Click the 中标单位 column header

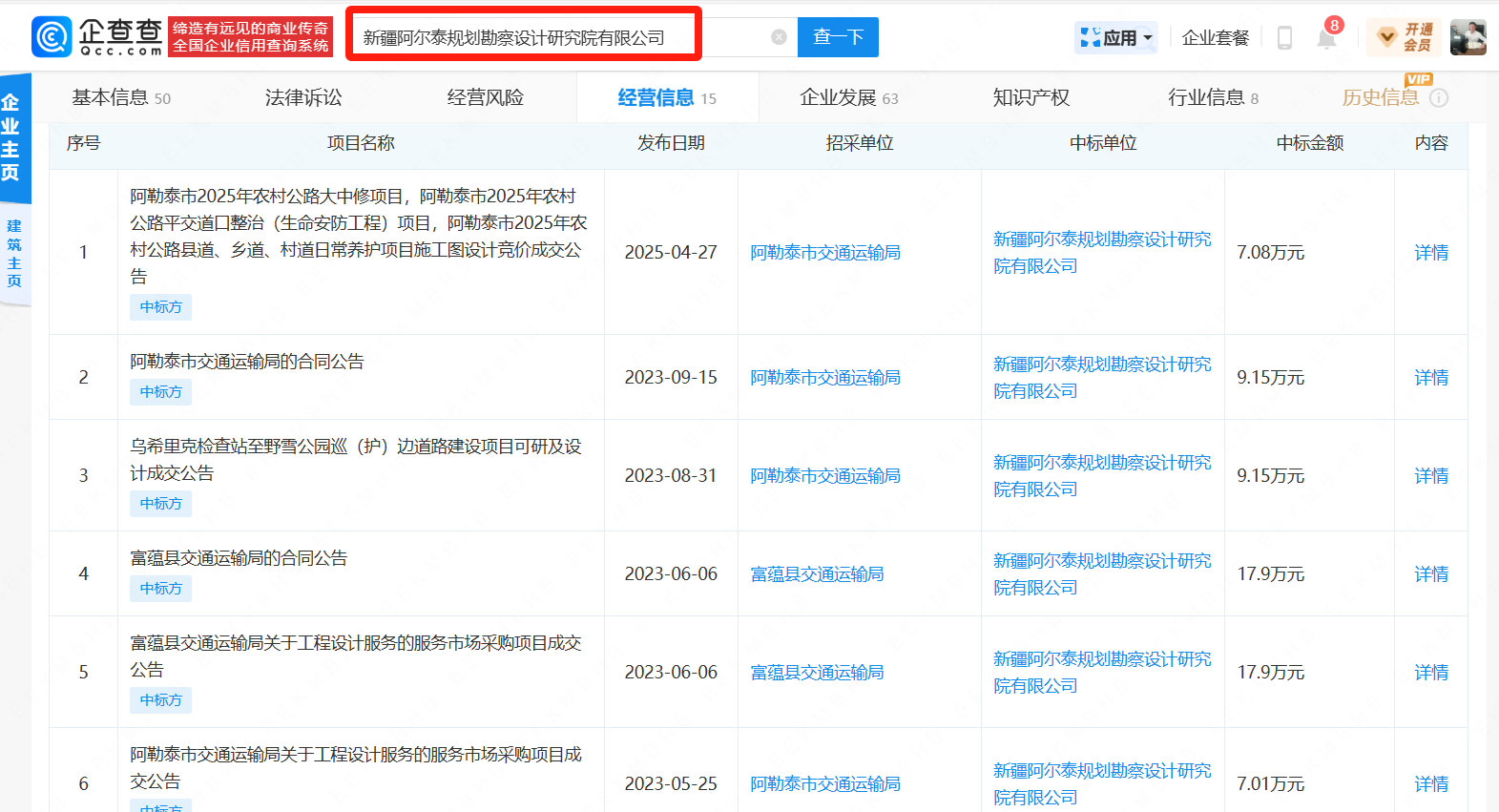click(1103, 143)
